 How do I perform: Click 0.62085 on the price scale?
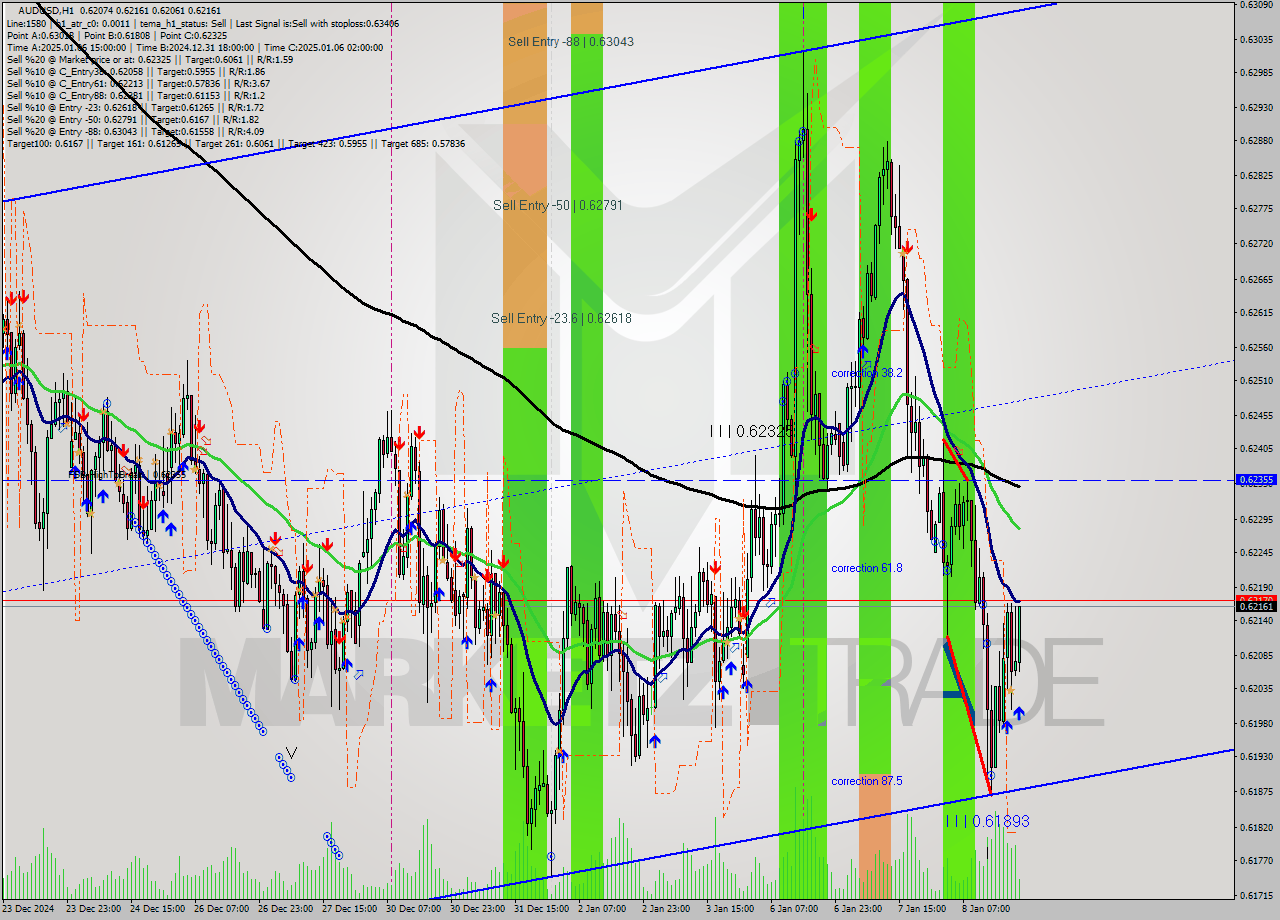[x=1257, y=655]
